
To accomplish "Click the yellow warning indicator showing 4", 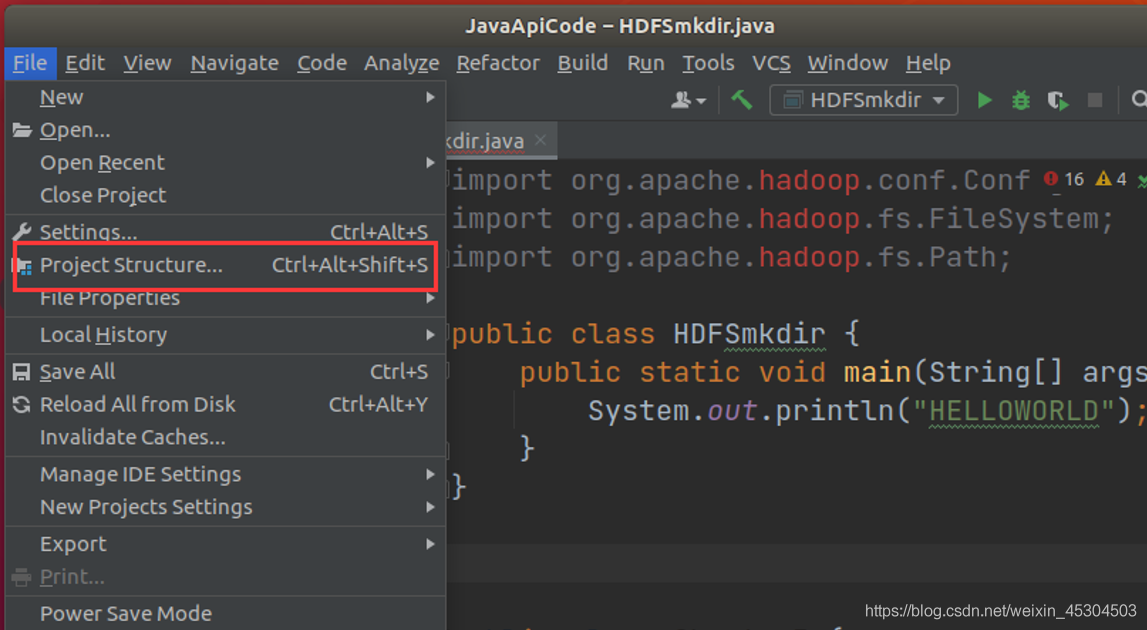I will tap(1111, 179).
